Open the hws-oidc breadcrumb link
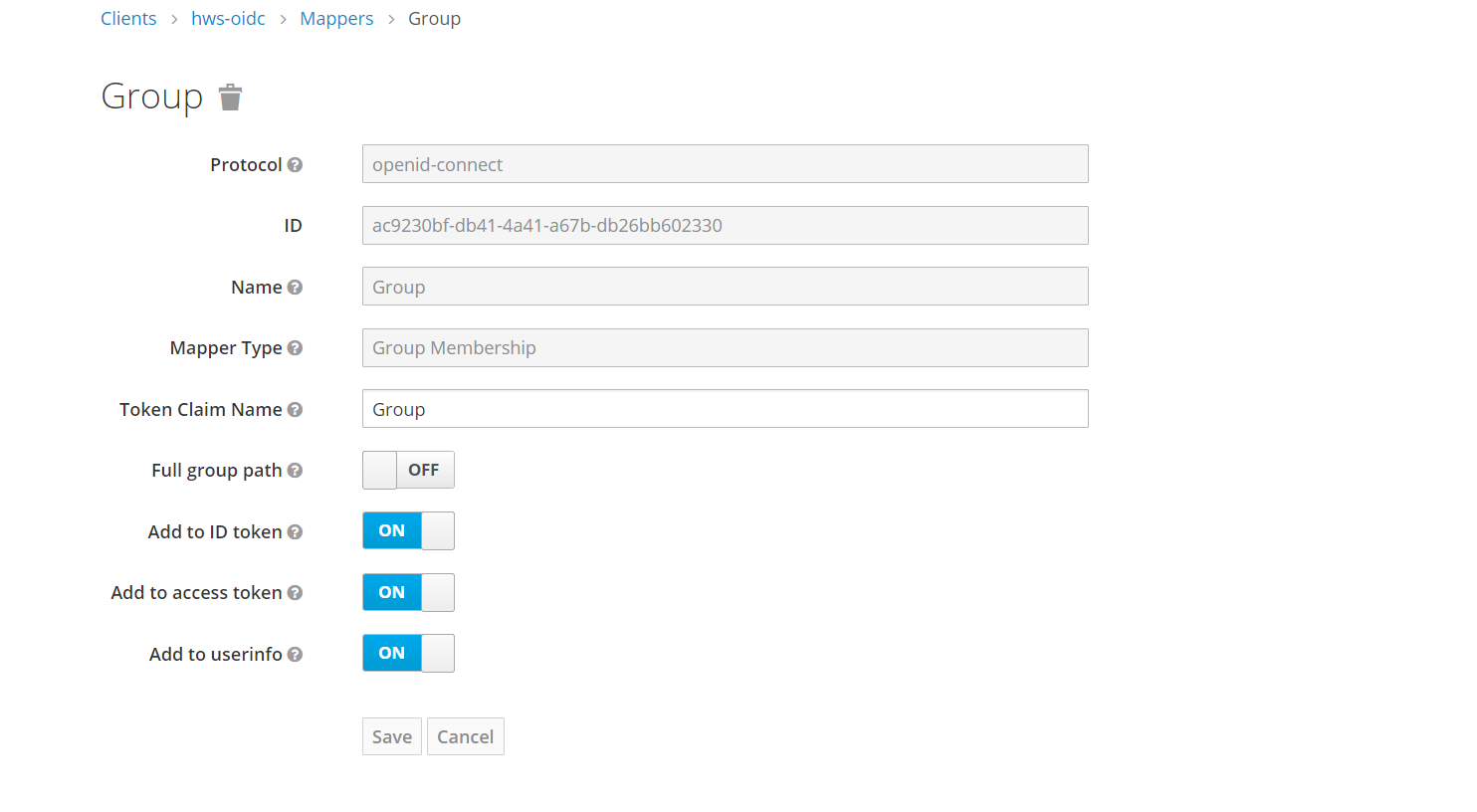 pos(228,19)
